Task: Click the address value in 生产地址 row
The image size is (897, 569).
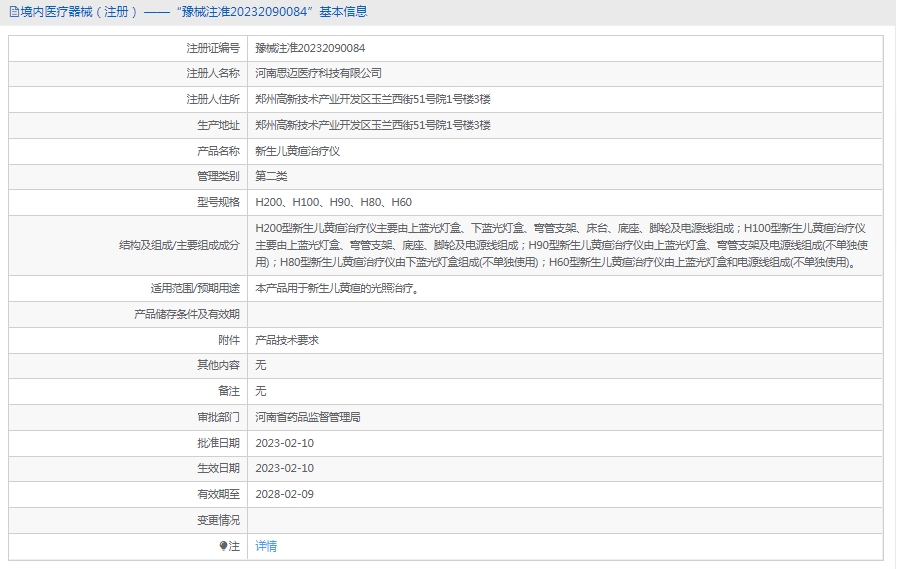Action: (373, 125)
